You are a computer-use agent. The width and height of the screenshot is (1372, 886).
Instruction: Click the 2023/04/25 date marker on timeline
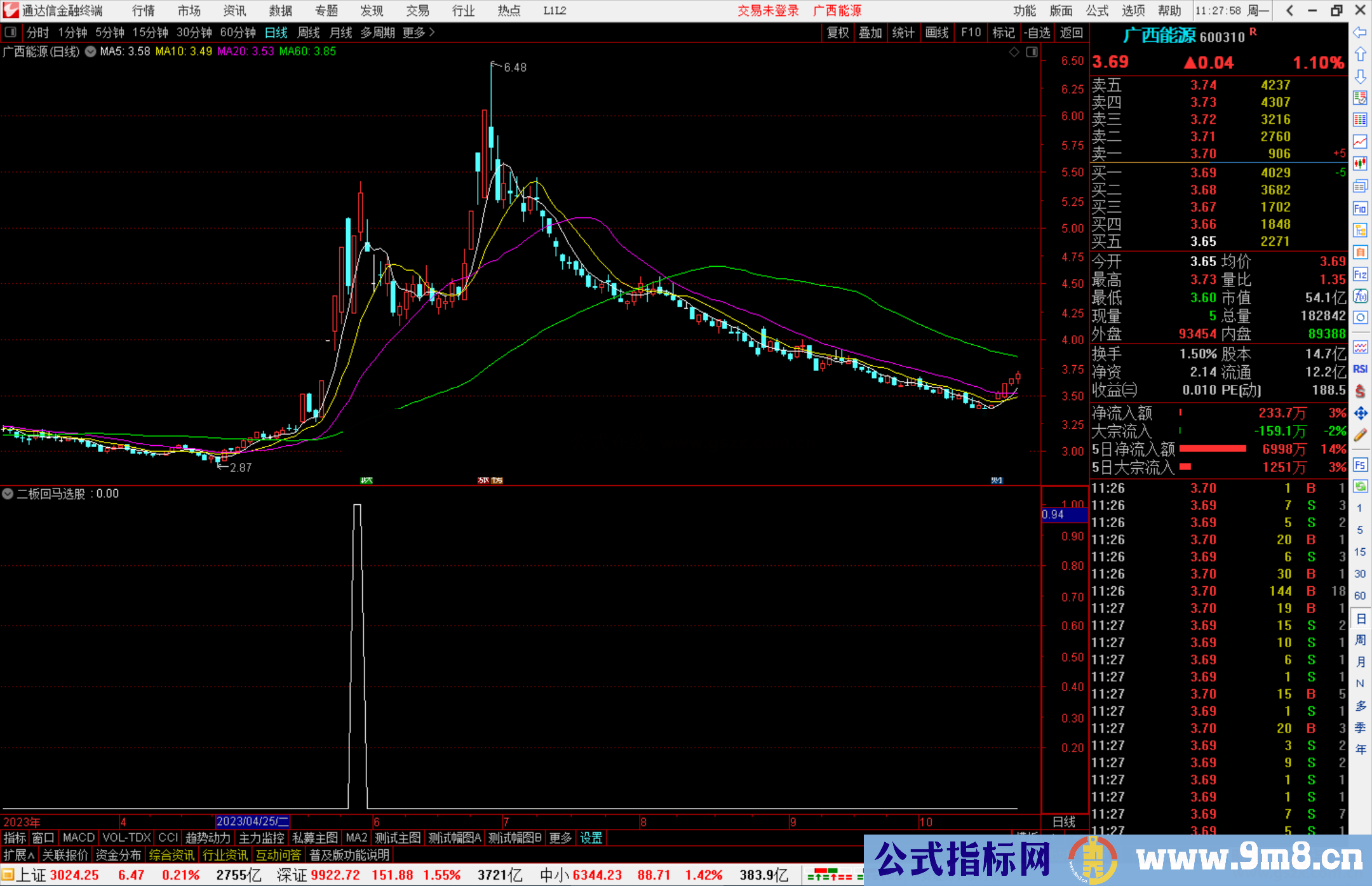point(253,821)
